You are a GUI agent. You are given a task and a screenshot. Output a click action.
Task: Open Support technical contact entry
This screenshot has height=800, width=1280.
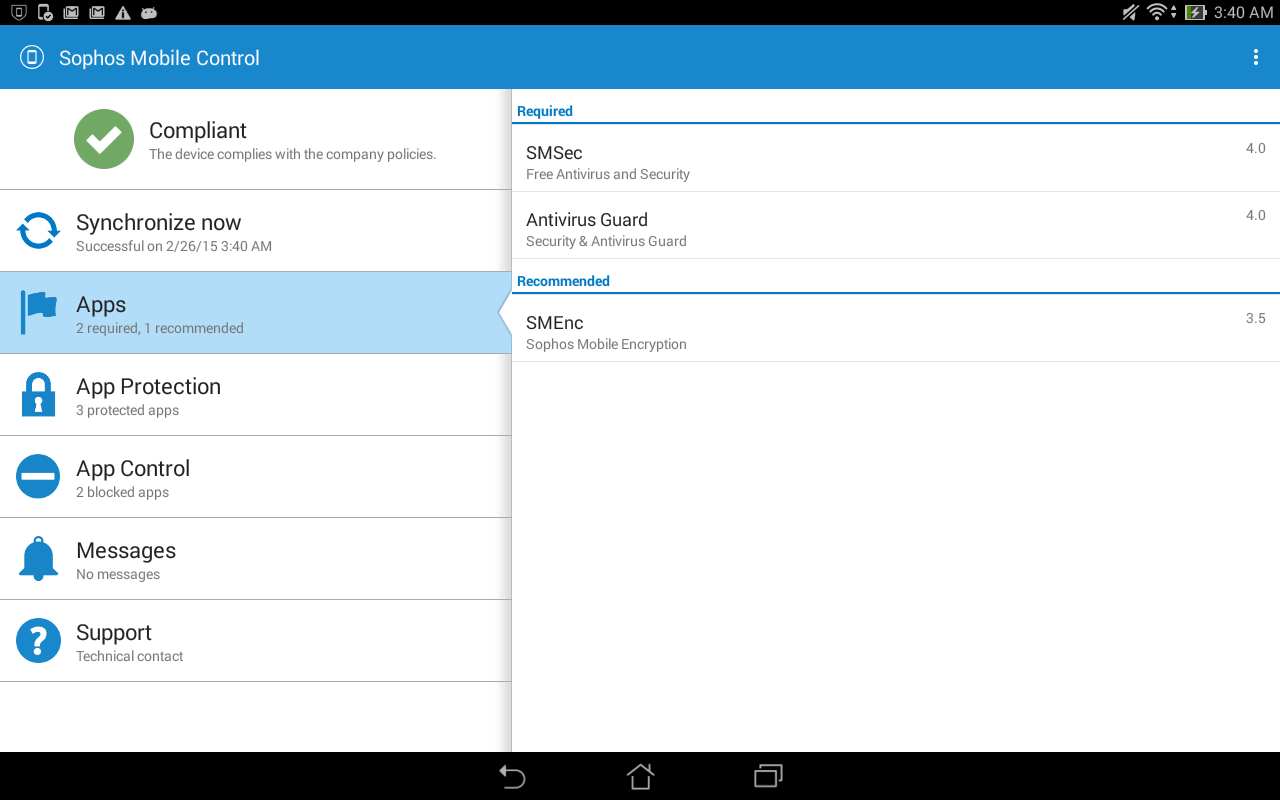point(255,641)
